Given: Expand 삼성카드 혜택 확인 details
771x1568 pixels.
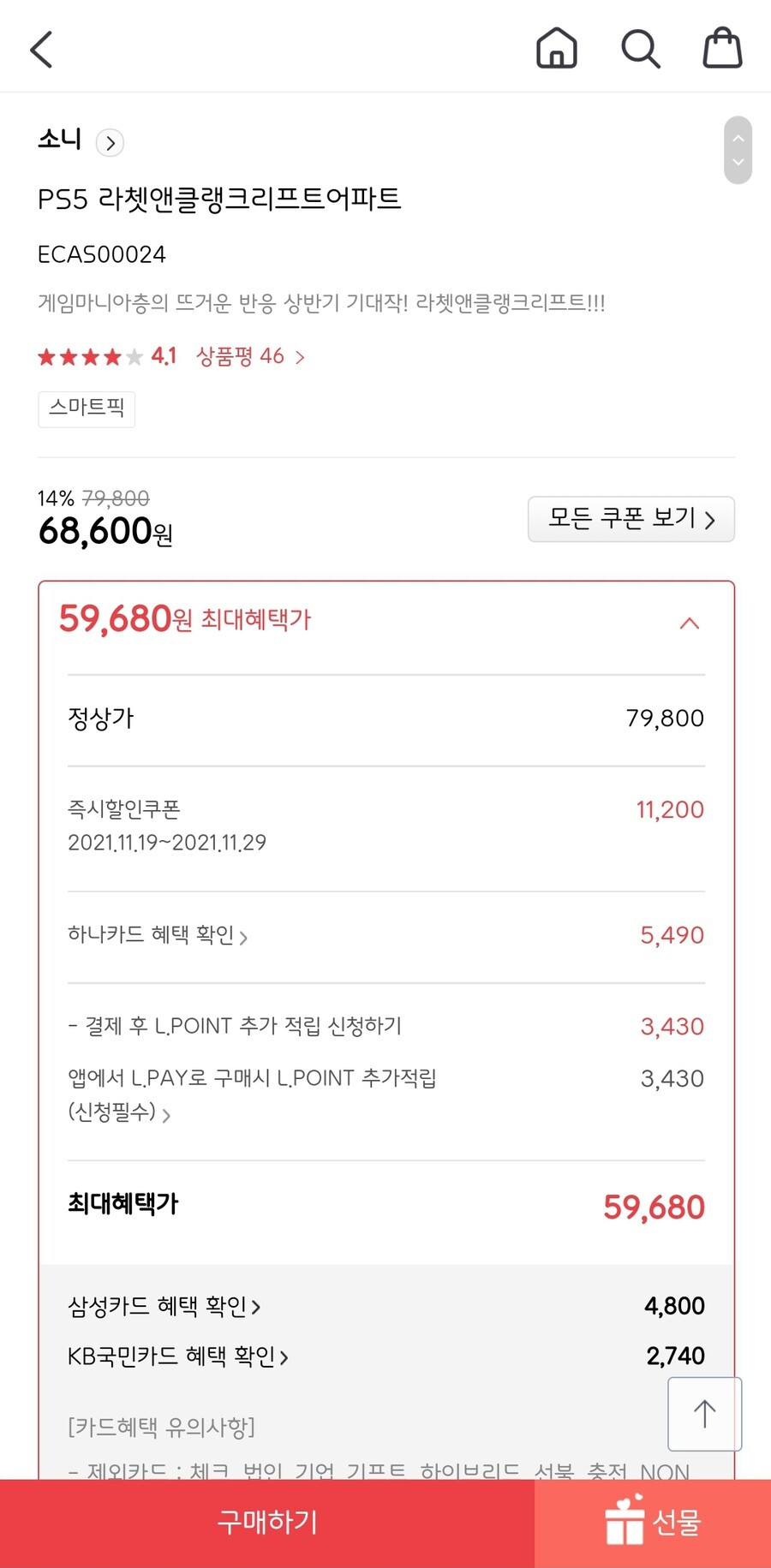Looking at the screenshot, I should (x=164, y=1306).
